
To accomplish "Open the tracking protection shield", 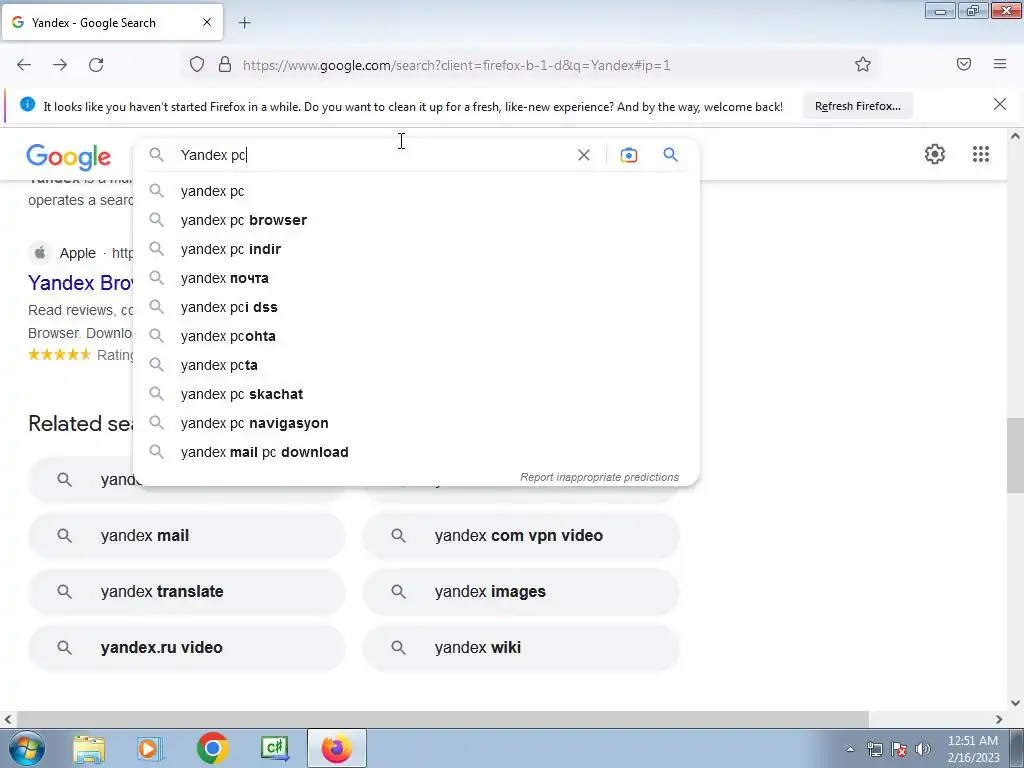I will coord(197,65).
